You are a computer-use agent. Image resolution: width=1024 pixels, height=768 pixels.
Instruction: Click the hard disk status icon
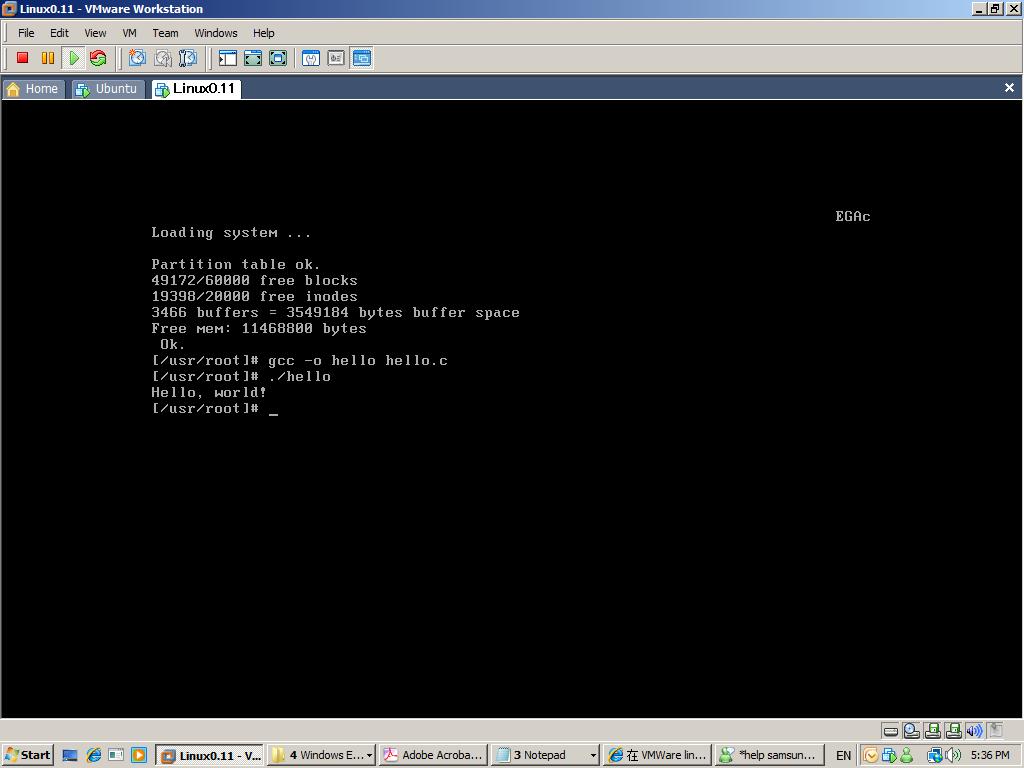890,731
